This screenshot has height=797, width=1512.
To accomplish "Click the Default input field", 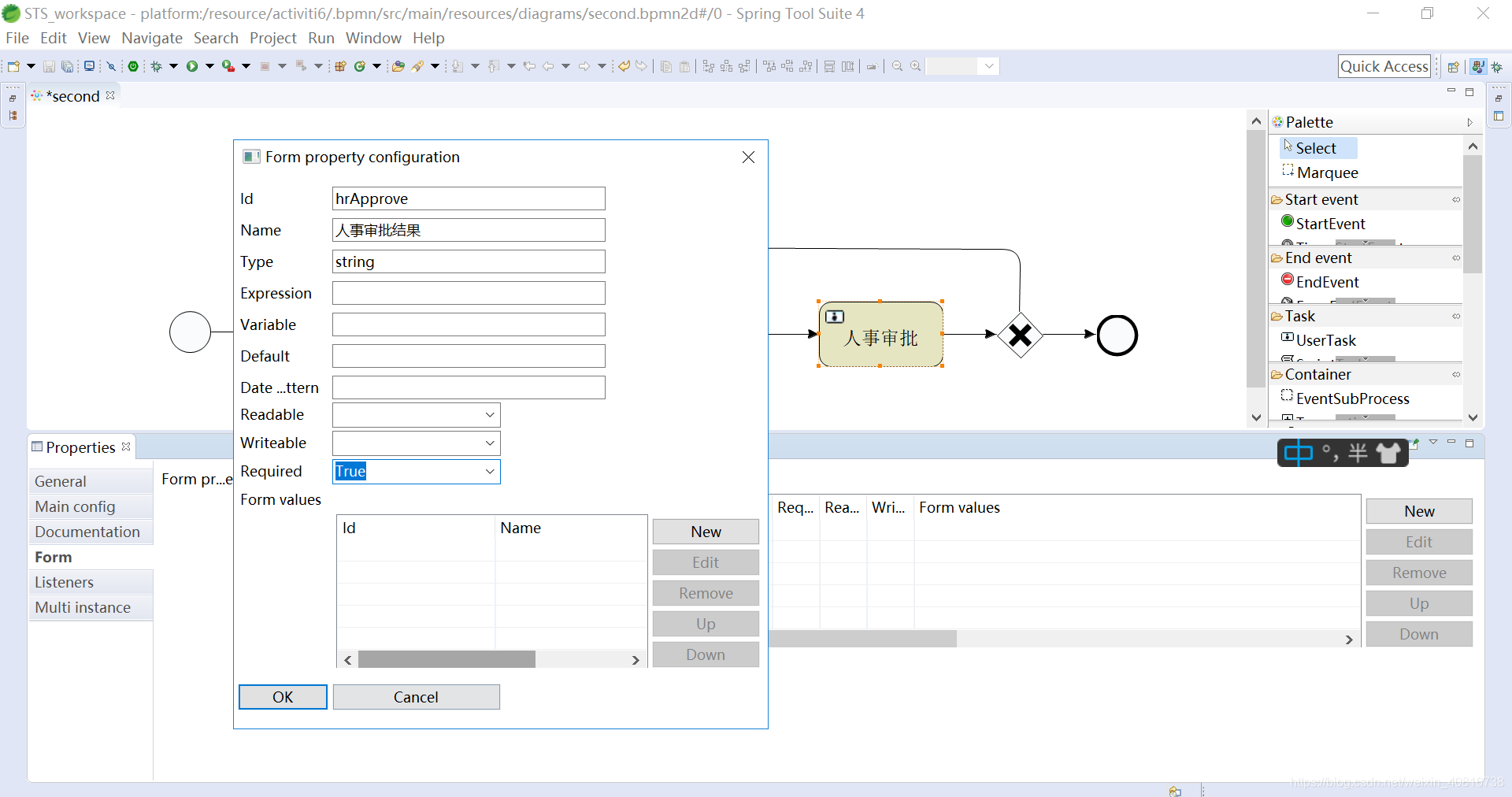I will pos(469,356).
